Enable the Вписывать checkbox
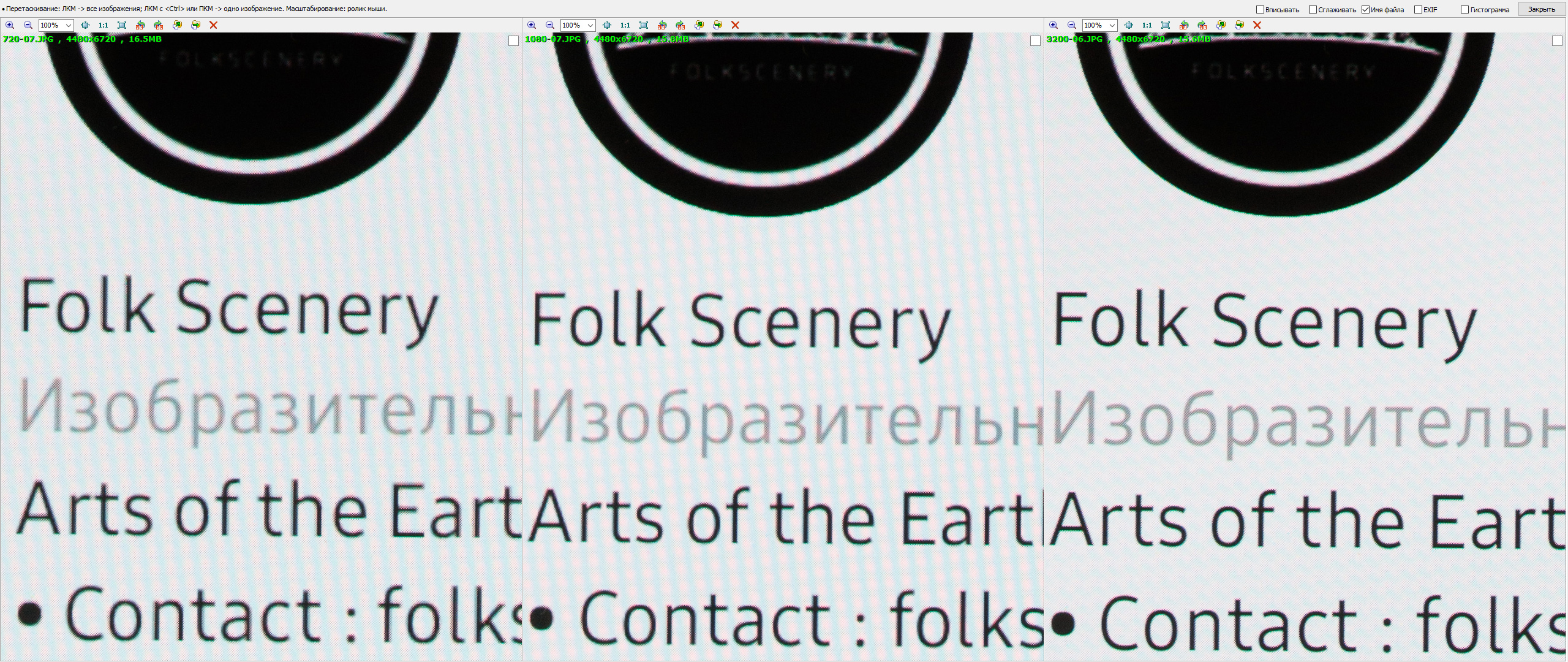 1260,10
